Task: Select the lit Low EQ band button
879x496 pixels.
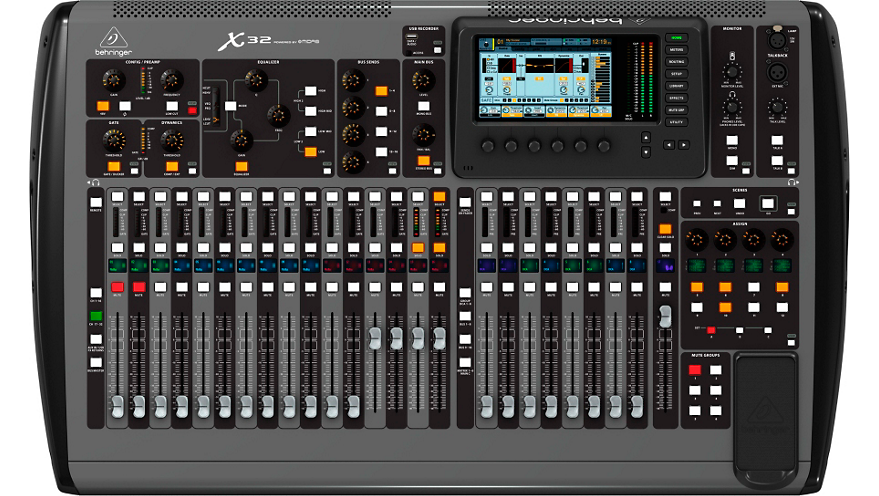Action: 310,152
